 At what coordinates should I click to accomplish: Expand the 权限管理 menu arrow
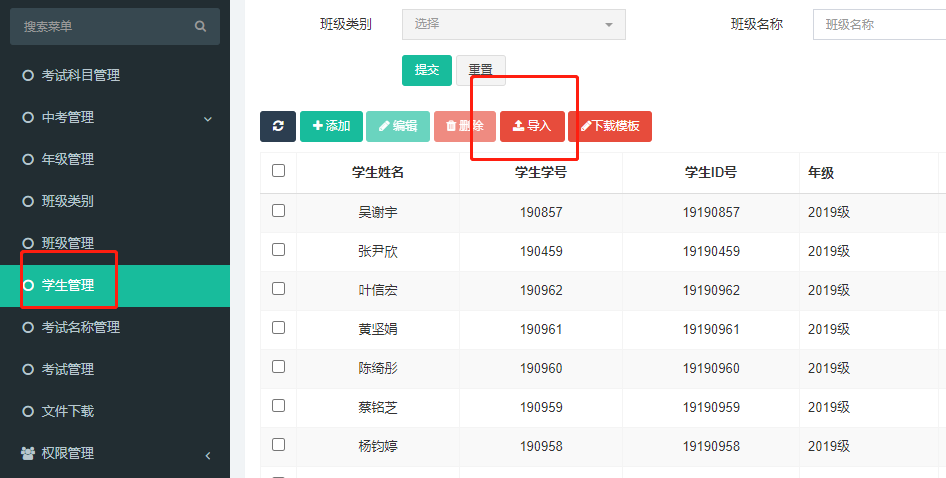(208, 455)
